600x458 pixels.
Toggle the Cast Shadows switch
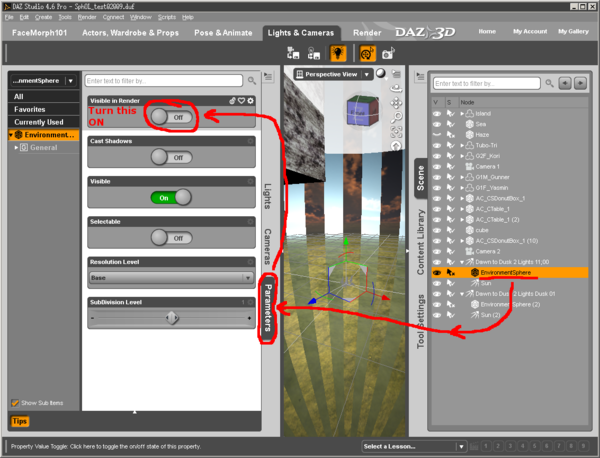[171, 157]
